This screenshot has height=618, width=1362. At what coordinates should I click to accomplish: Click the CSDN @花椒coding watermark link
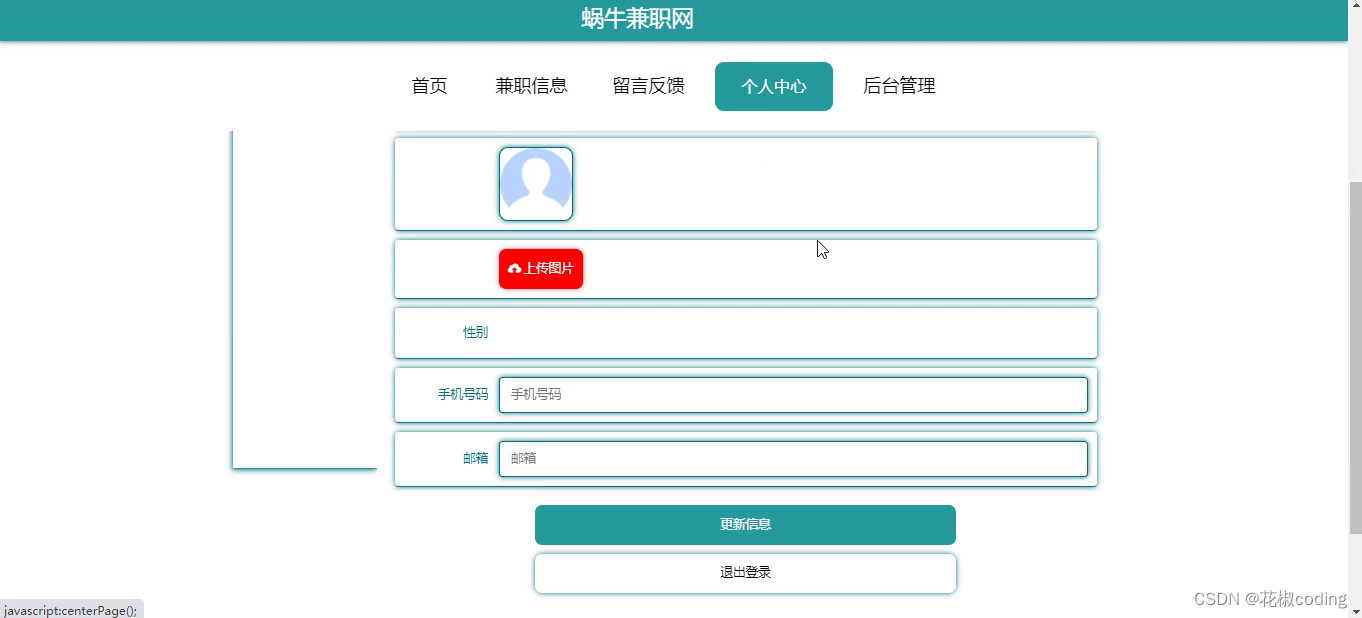1268,599
